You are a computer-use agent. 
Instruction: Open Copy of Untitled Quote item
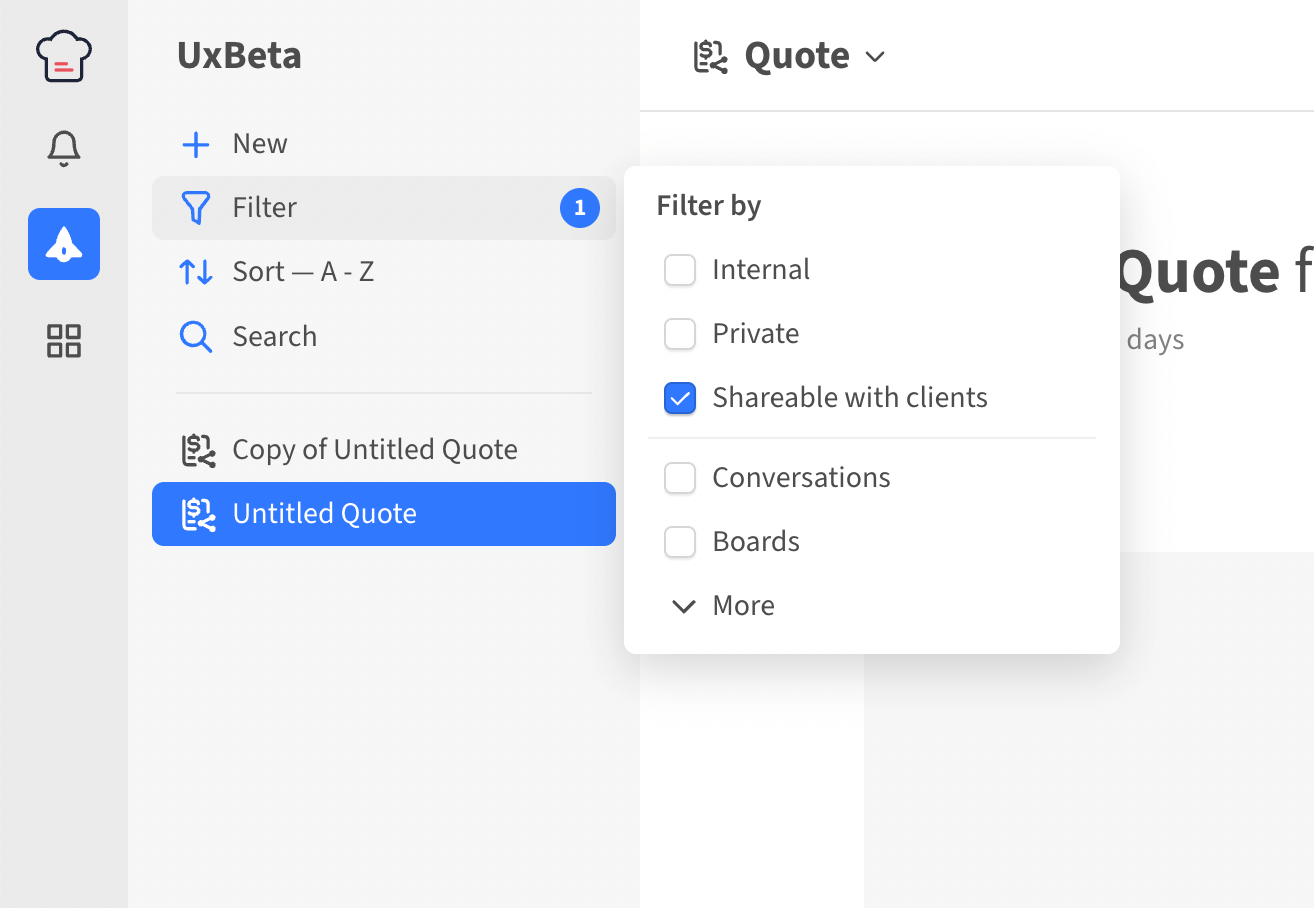[x=375, y=450]
